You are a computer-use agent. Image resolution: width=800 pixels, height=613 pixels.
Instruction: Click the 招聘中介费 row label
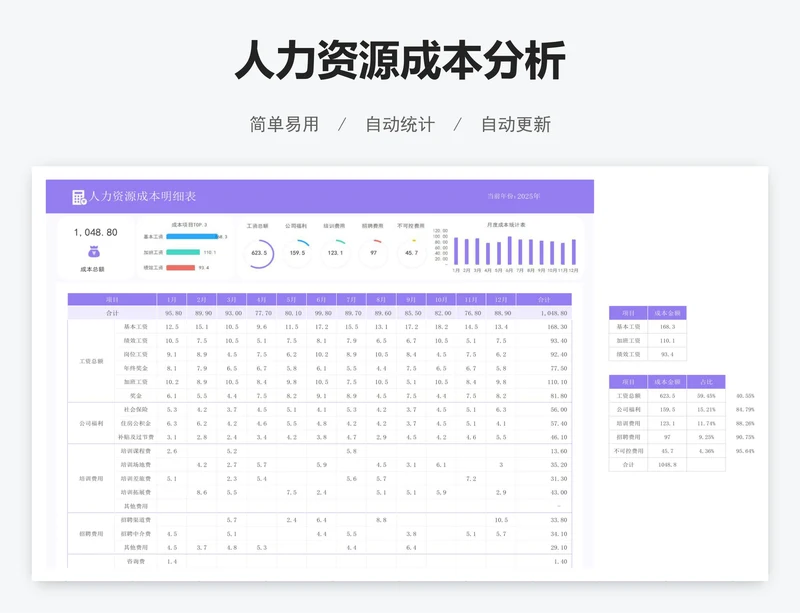136,534
